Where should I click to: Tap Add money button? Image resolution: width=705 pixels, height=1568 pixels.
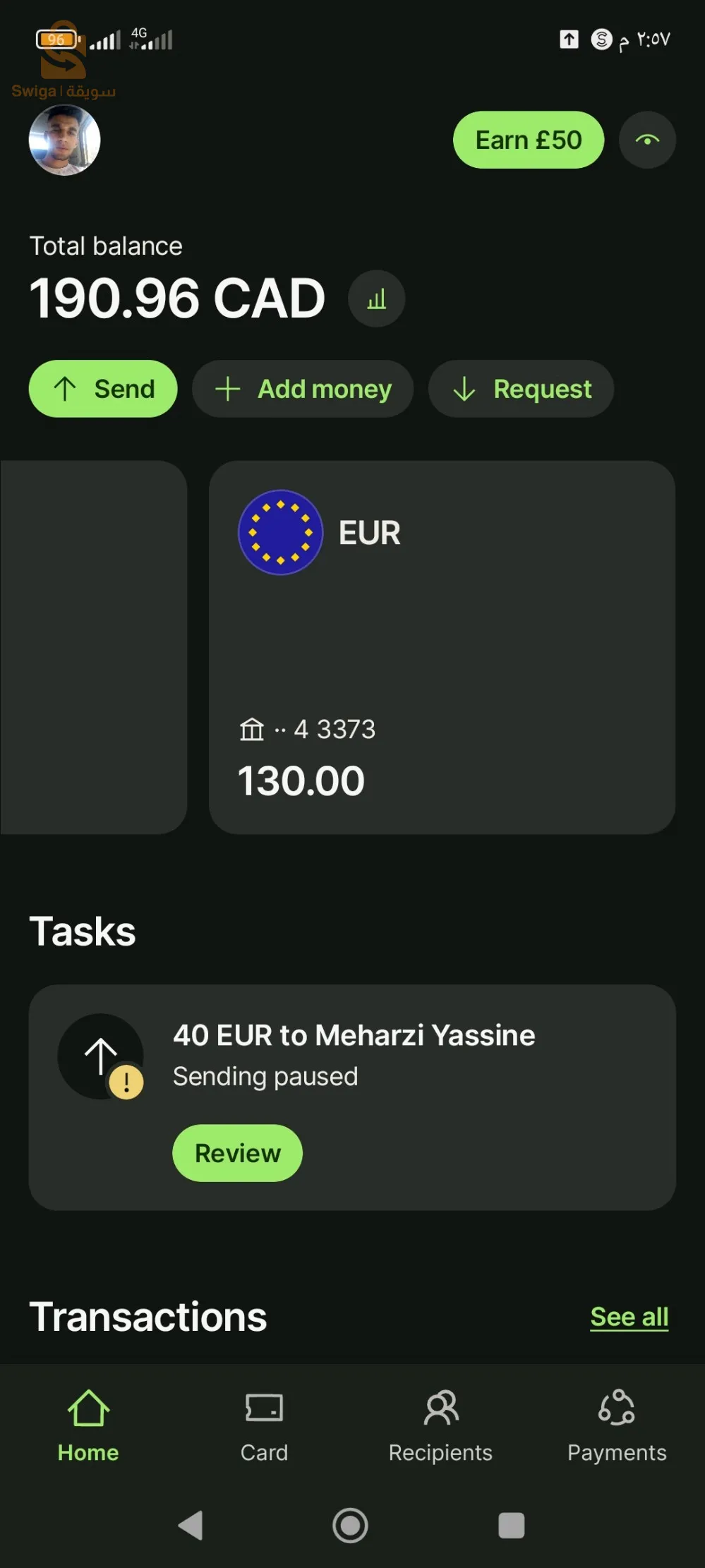click(x=303, y=389)
